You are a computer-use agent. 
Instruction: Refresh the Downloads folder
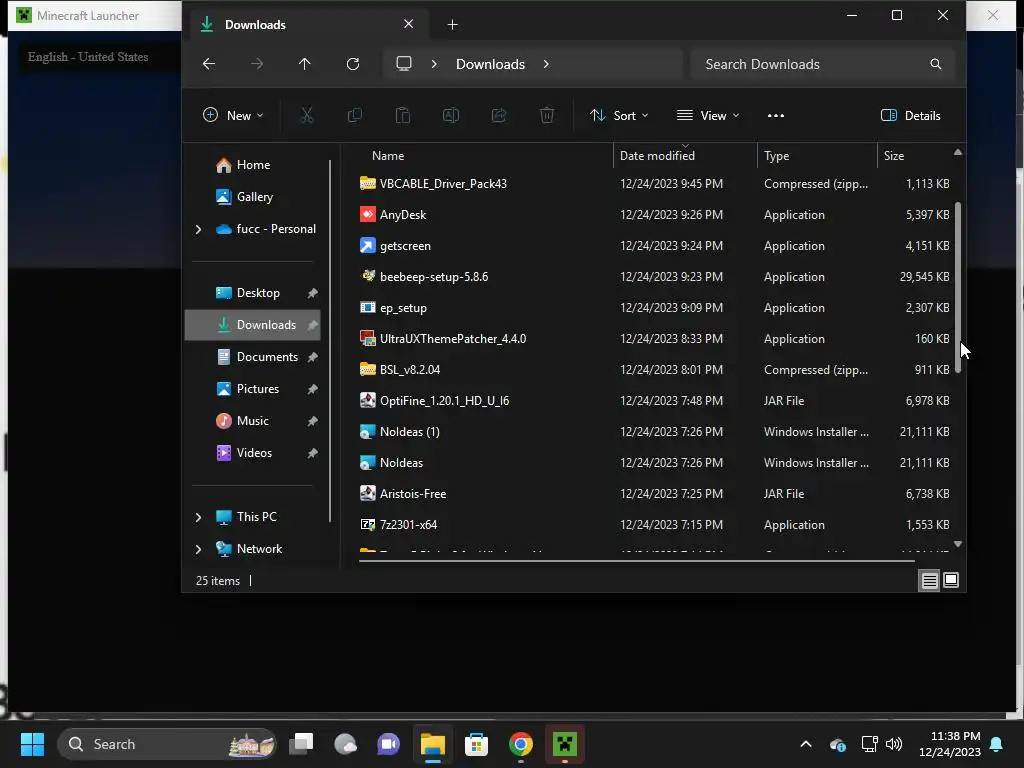click(x=353, y=64)
